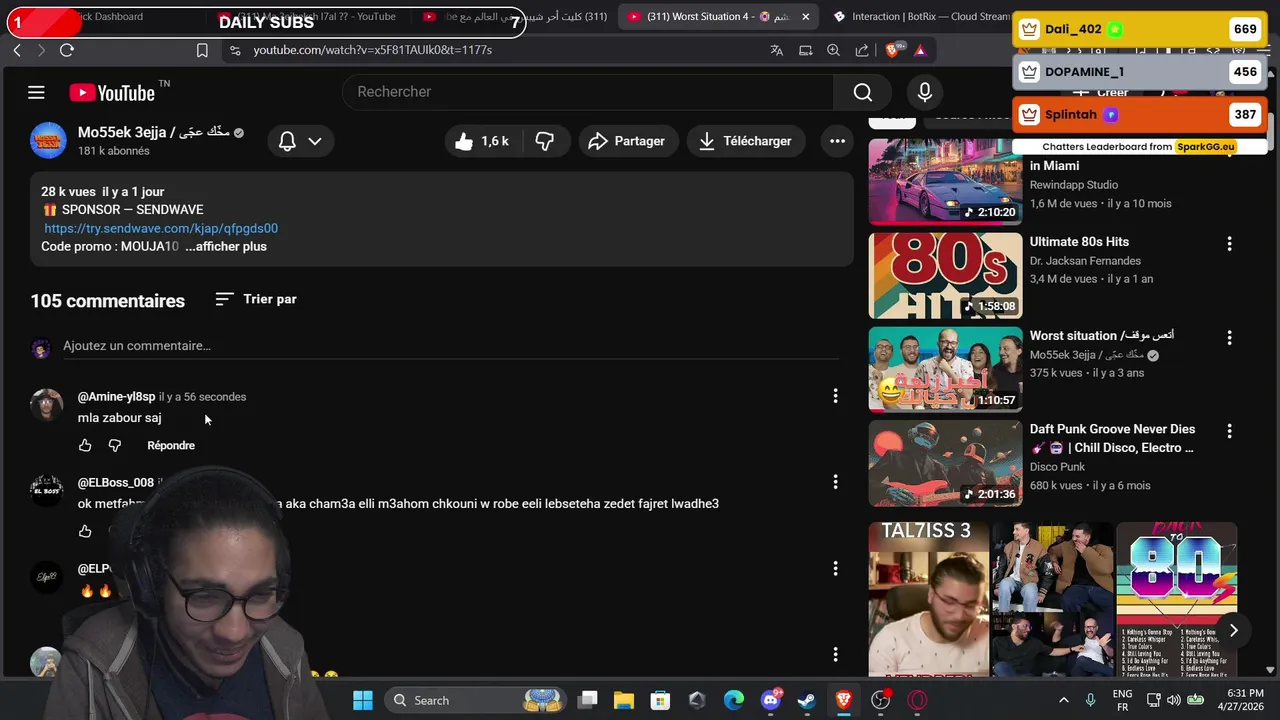
Task: Reply to @Amine-yl8sp with Répondre
Action: click(171, 445)
